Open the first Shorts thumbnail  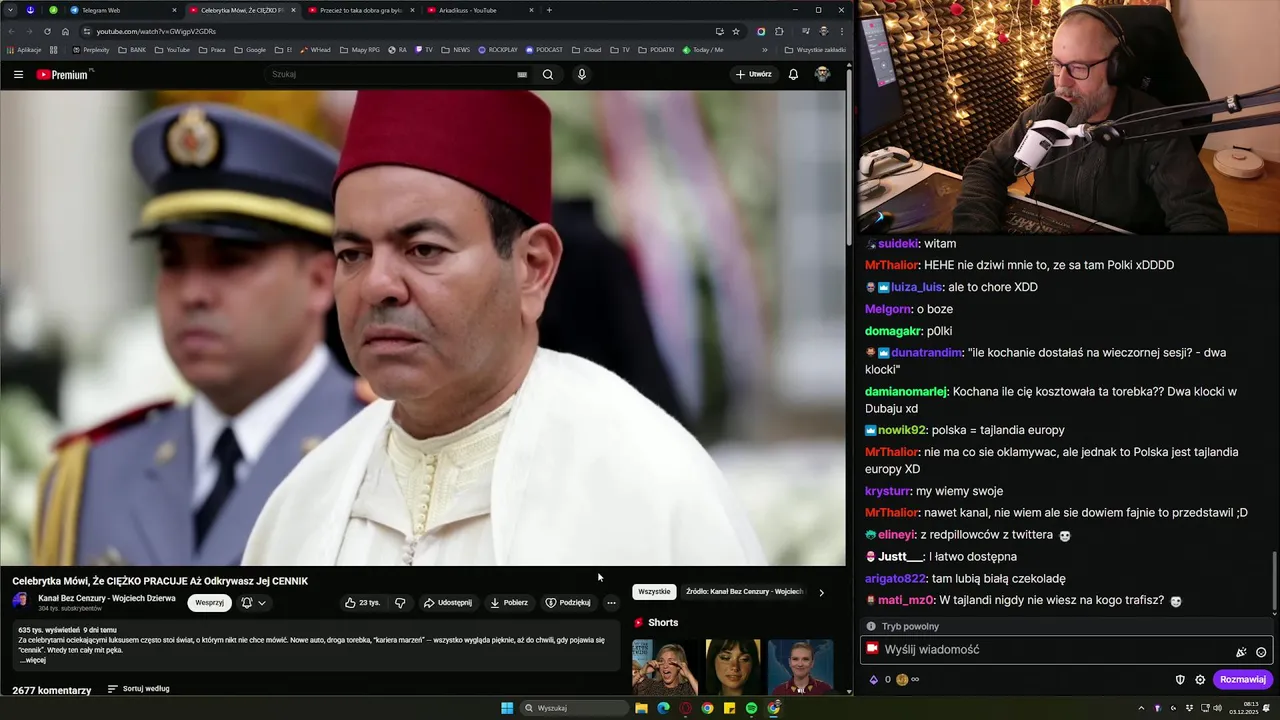[x=665, y=667]
